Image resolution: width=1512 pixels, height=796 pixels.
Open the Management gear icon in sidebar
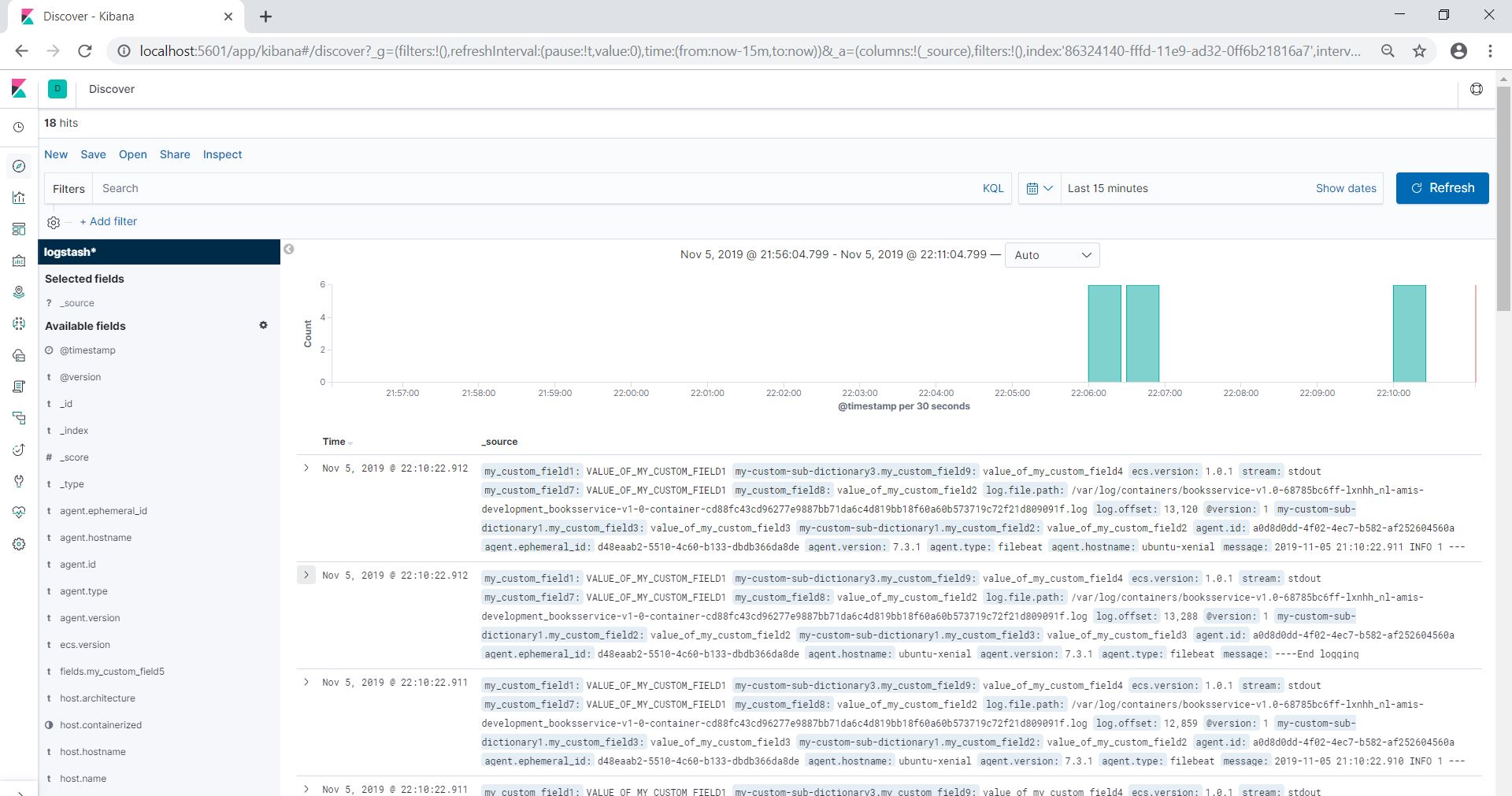pos(19,544)
